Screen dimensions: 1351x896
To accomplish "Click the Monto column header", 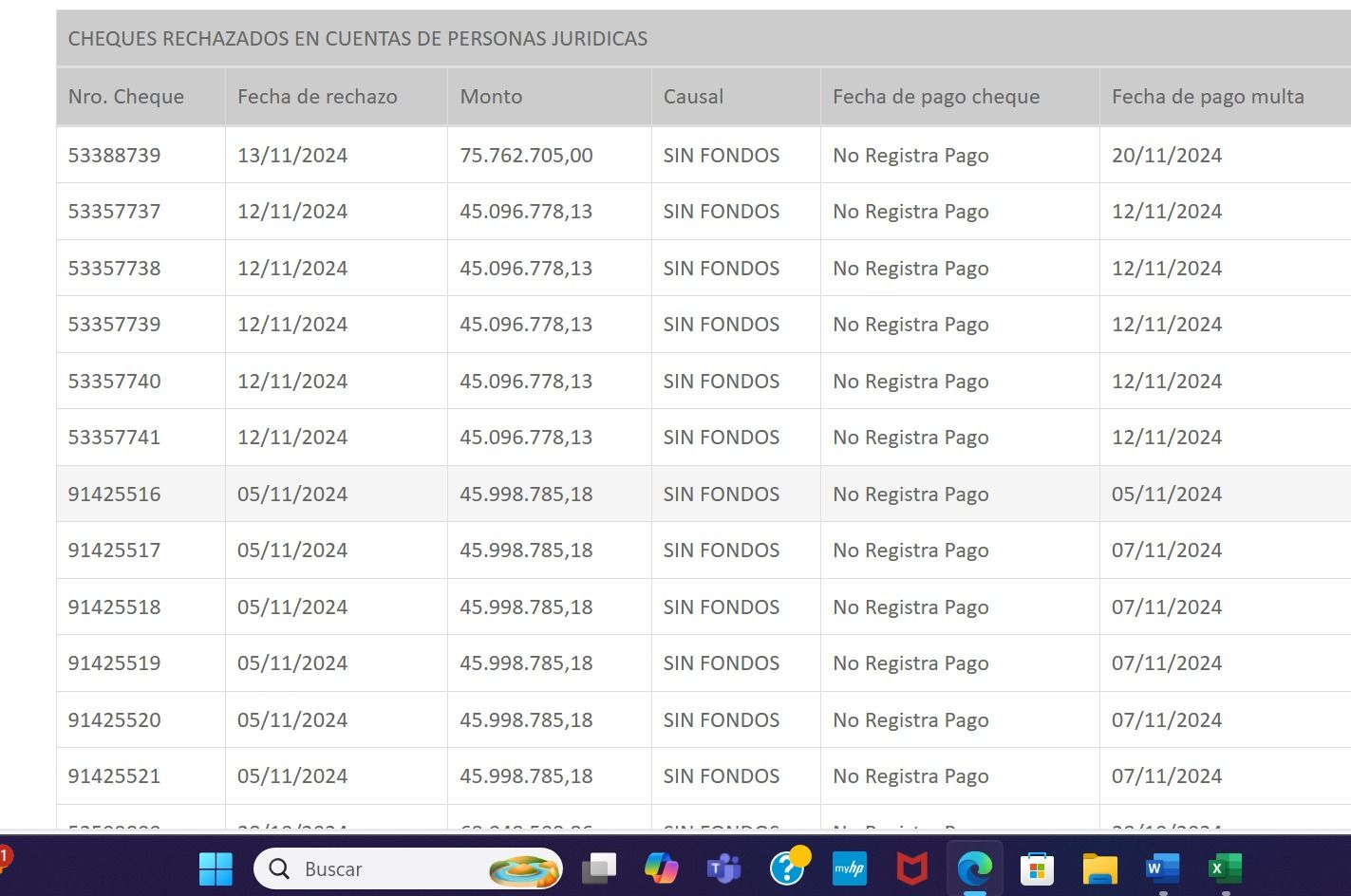I will click(x=491, y=96).
